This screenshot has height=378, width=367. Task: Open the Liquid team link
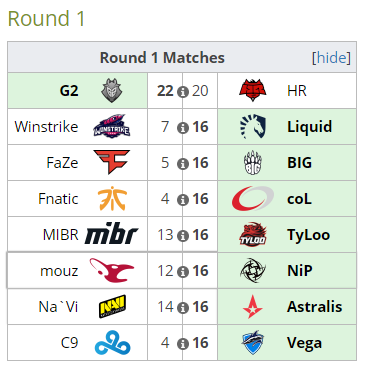pos(310,127)
